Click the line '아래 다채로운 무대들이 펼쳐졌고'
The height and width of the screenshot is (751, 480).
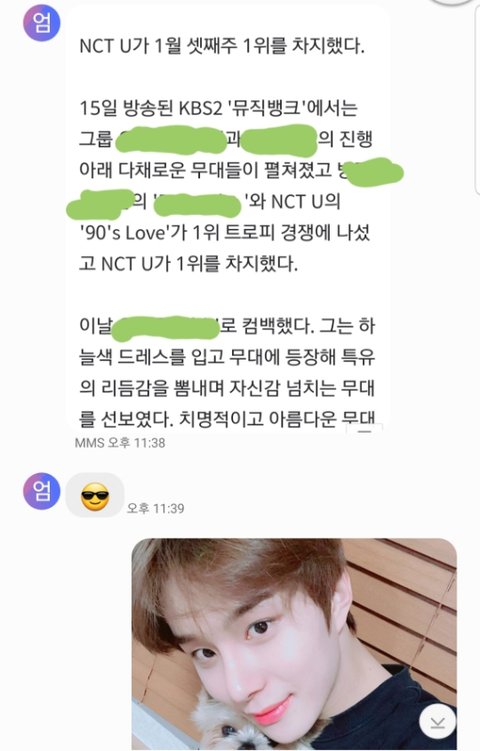click(206, 171)
